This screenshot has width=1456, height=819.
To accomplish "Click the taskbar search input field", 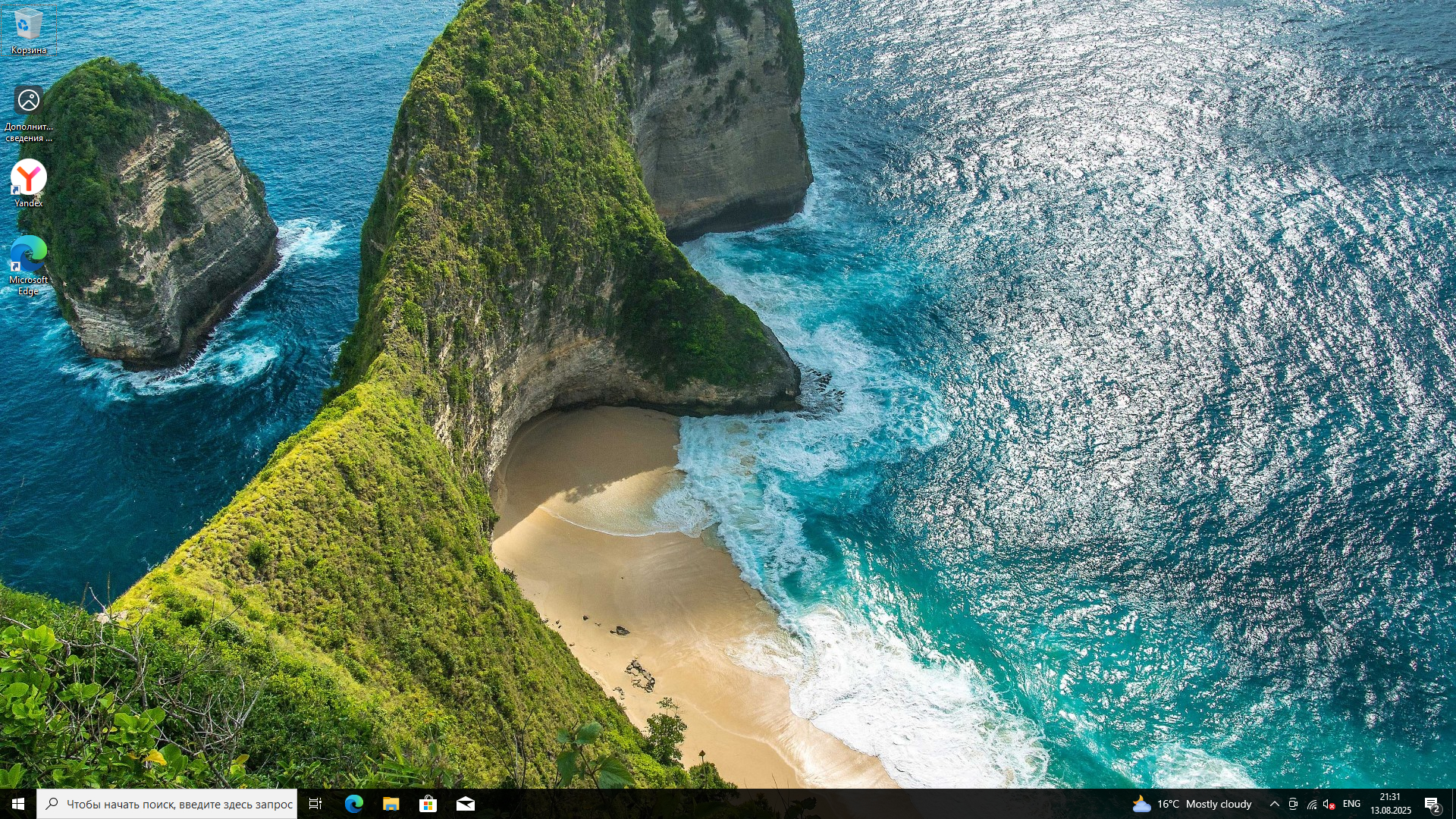I will tap(174, 805).
